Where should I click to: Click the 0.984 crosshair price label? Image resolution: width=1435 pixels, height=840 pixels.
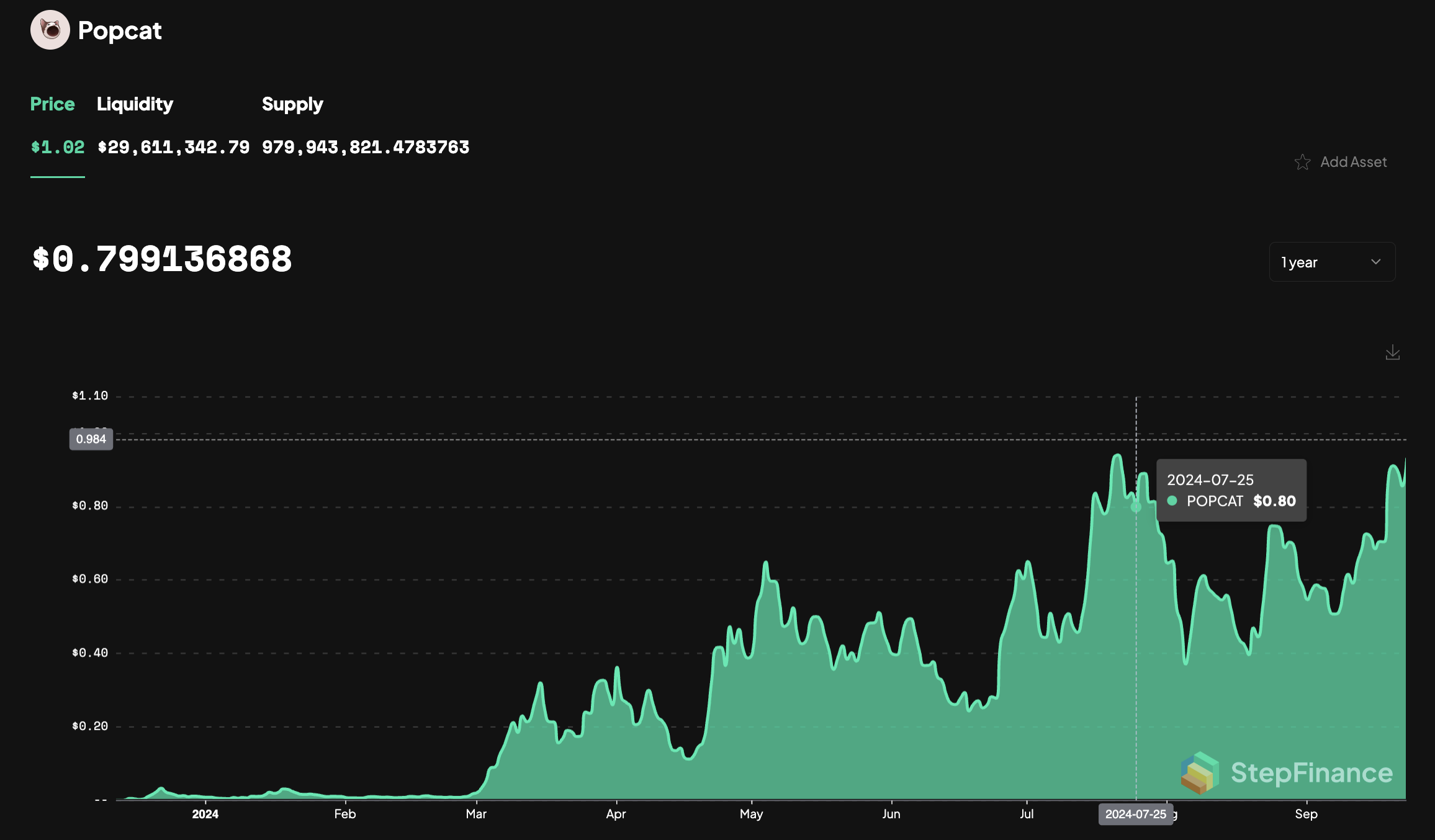(x=91, y=439)
